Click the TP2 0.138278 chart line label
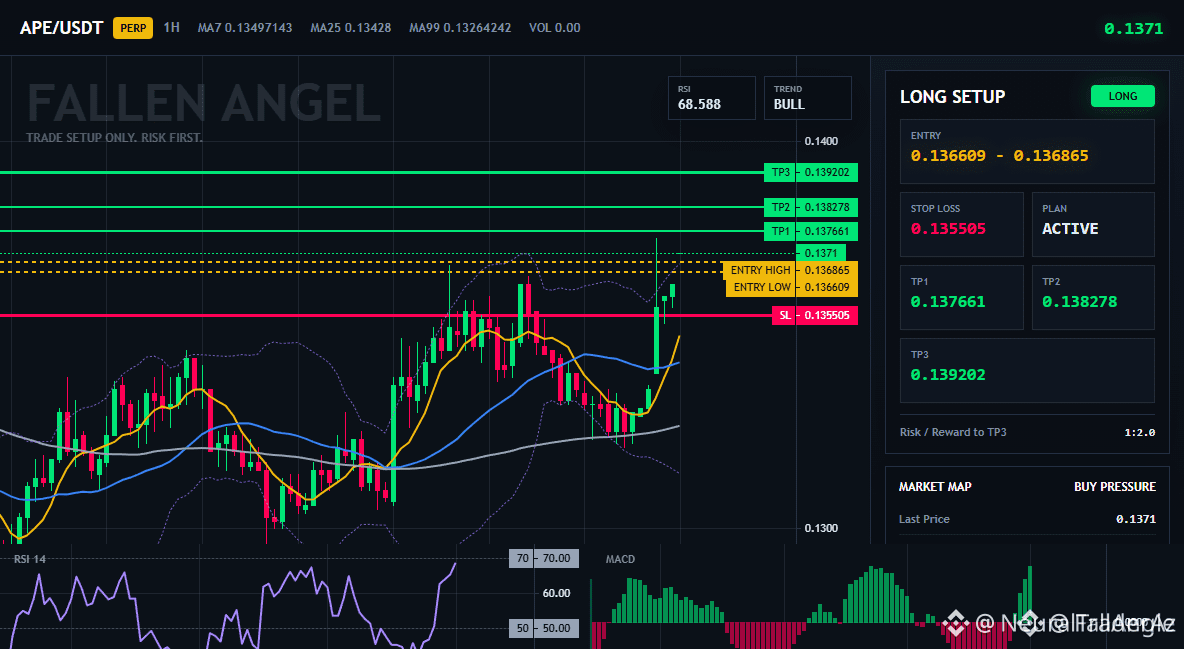 tap(810, 207)
